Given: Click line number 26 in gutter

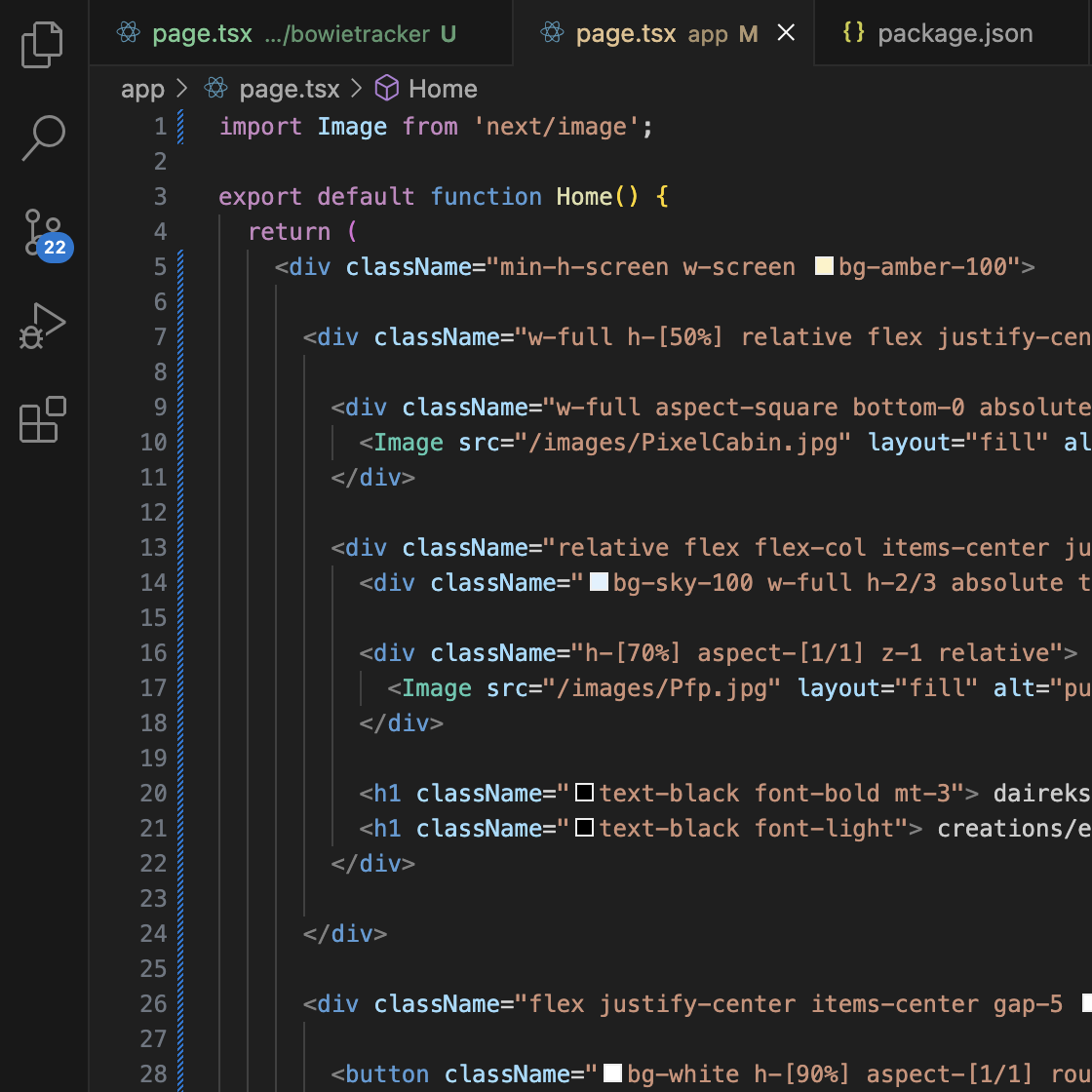Looking at the screenshot, I should coord(153,1004).
